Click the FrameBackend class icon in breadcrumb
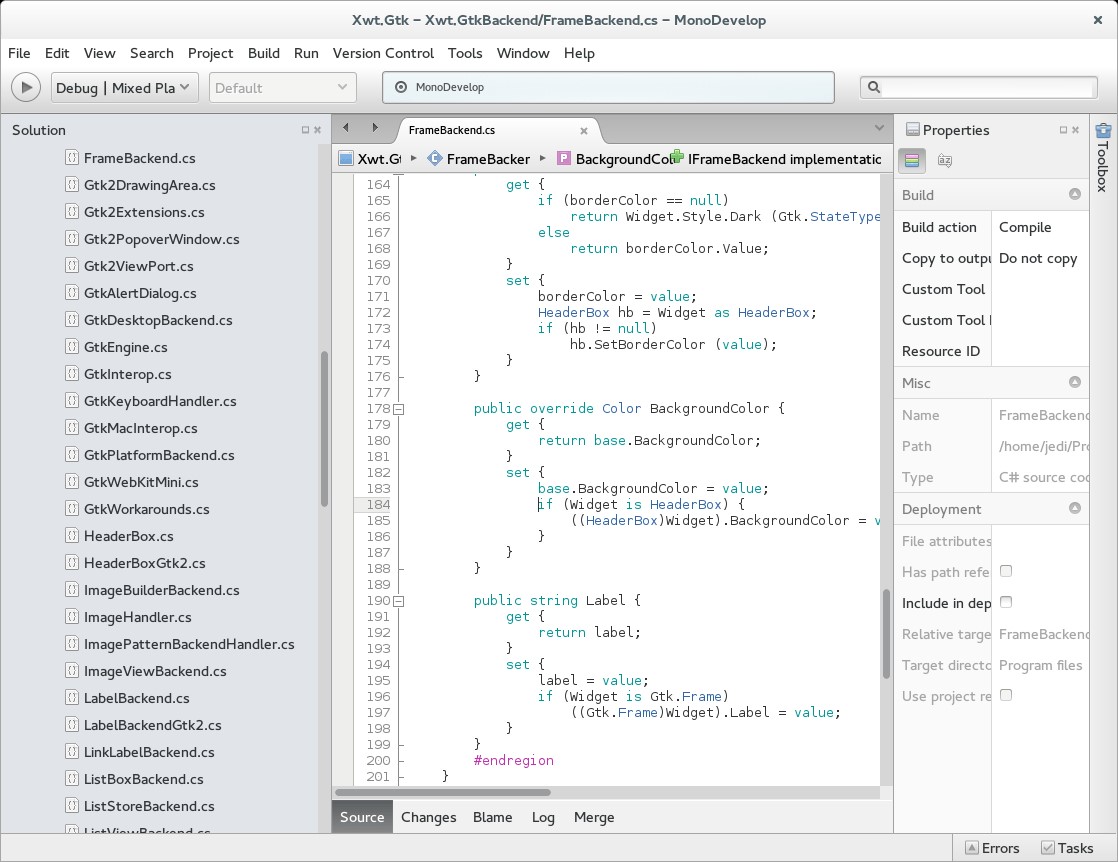Image resolution: width=1118 pixels, height=862 pixels. tap(434, 159)
